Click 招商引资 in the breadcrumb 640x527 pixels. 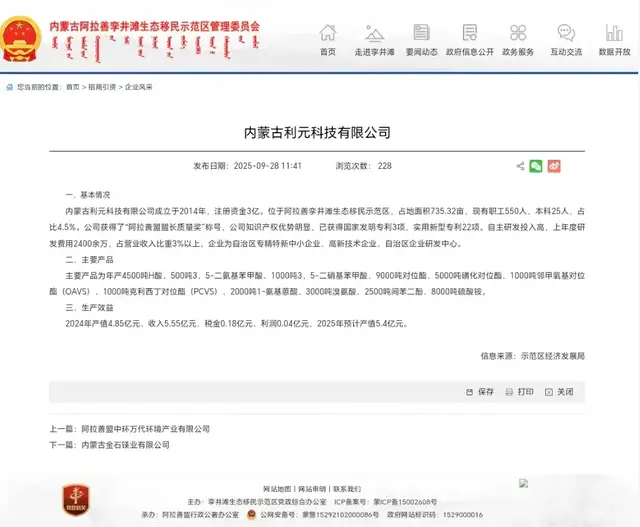102,87
